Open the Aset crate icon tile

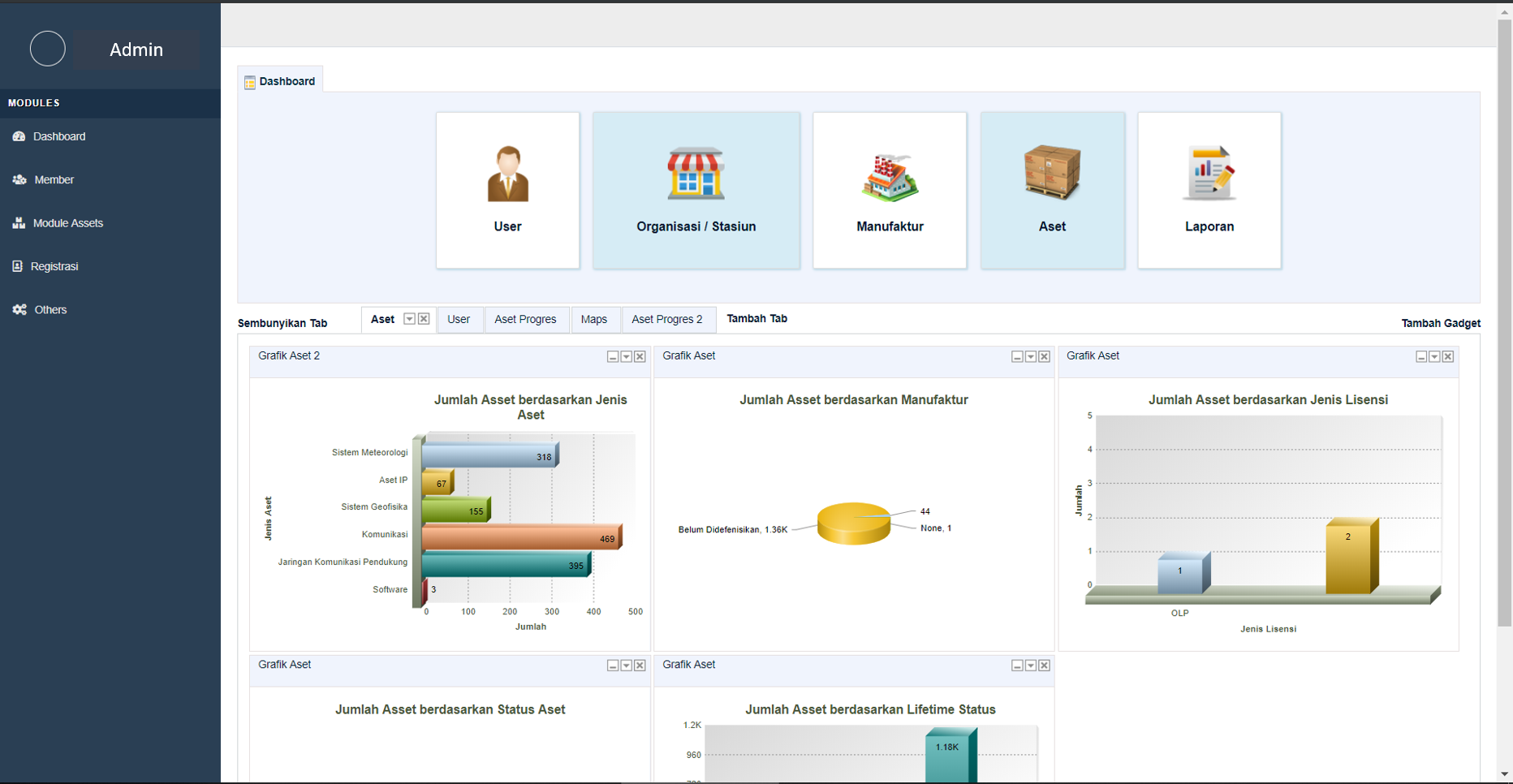click(x=1052, y=173)
